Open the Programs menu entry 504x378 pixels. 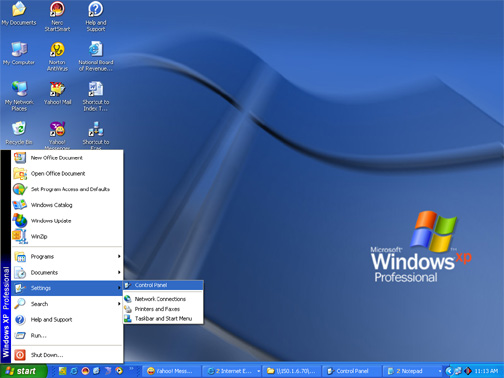[67, 256]
